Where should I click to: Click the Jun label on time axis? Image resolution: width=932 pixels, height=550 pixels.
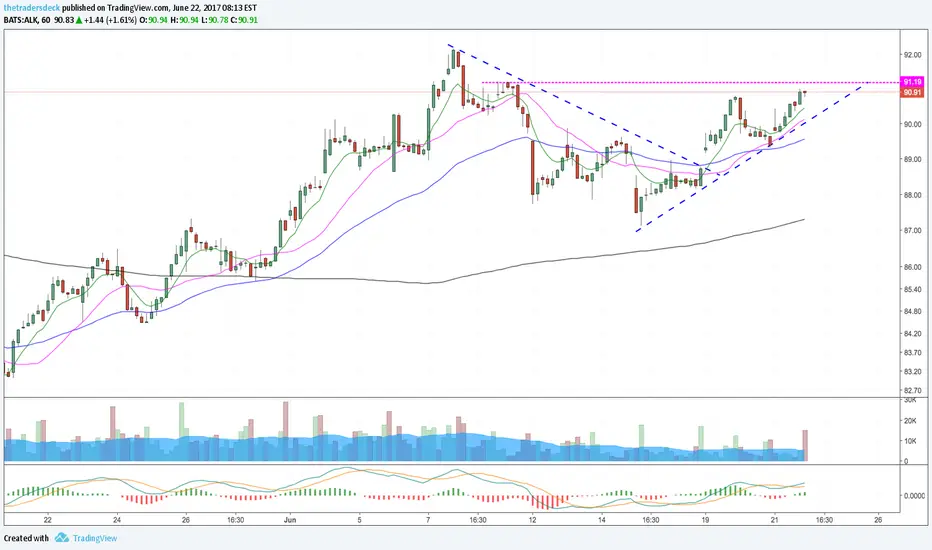(x=289, y=520)
